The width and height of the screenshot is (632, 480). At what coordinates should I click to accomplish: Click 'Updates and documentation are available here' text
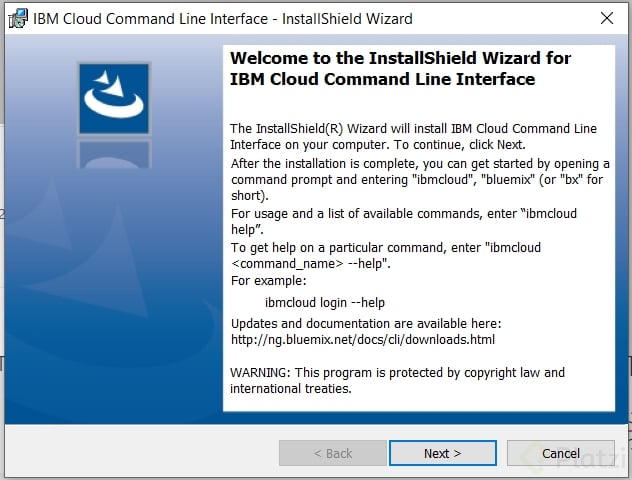click(366, 324)
